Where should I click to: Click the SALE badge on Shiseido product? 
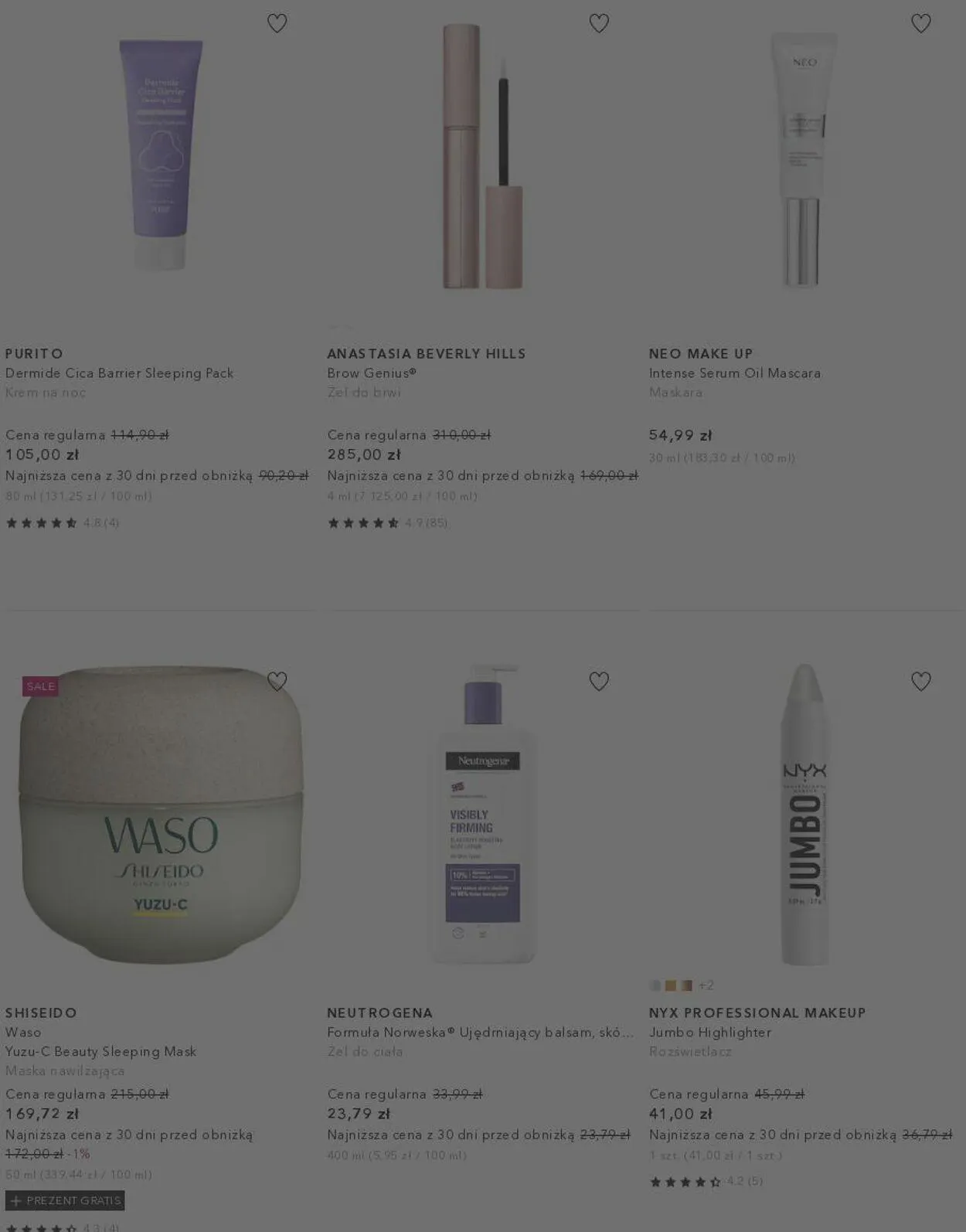click(x=41, y=686)
